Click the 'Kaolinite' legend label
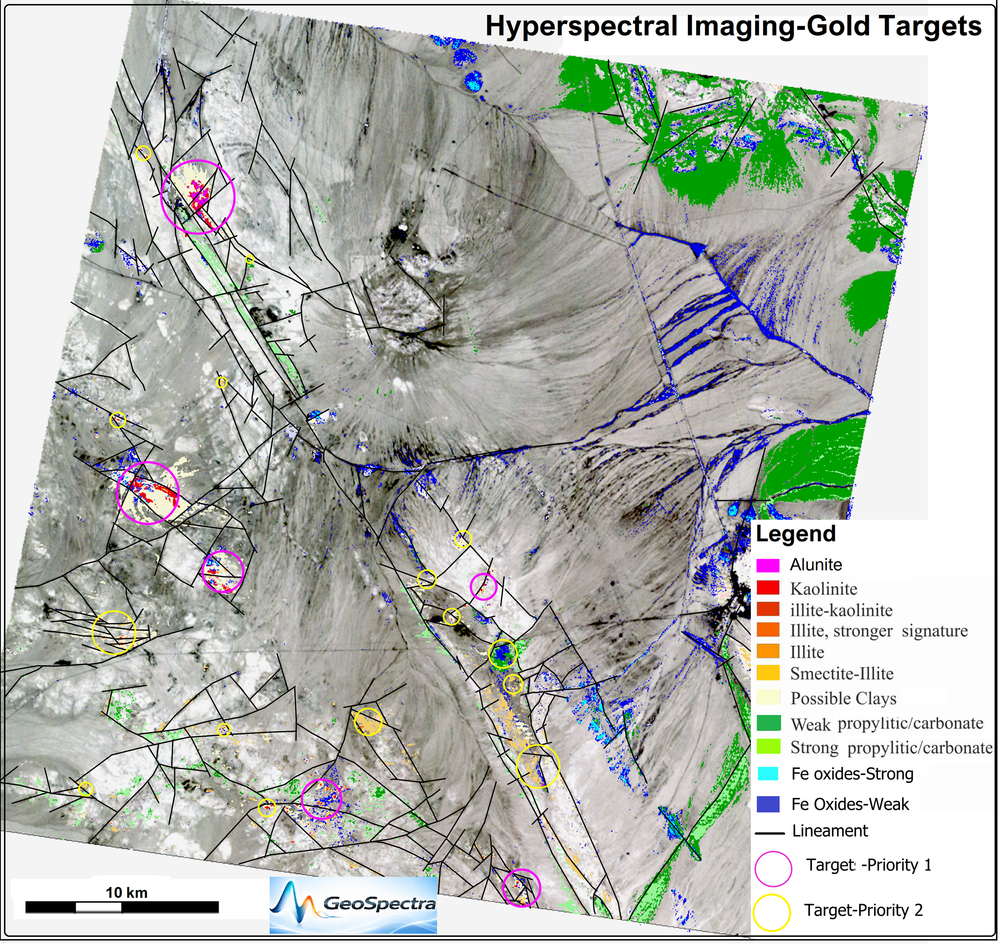The width and height of the screenshot is (1000, 944). click(823, 588)
